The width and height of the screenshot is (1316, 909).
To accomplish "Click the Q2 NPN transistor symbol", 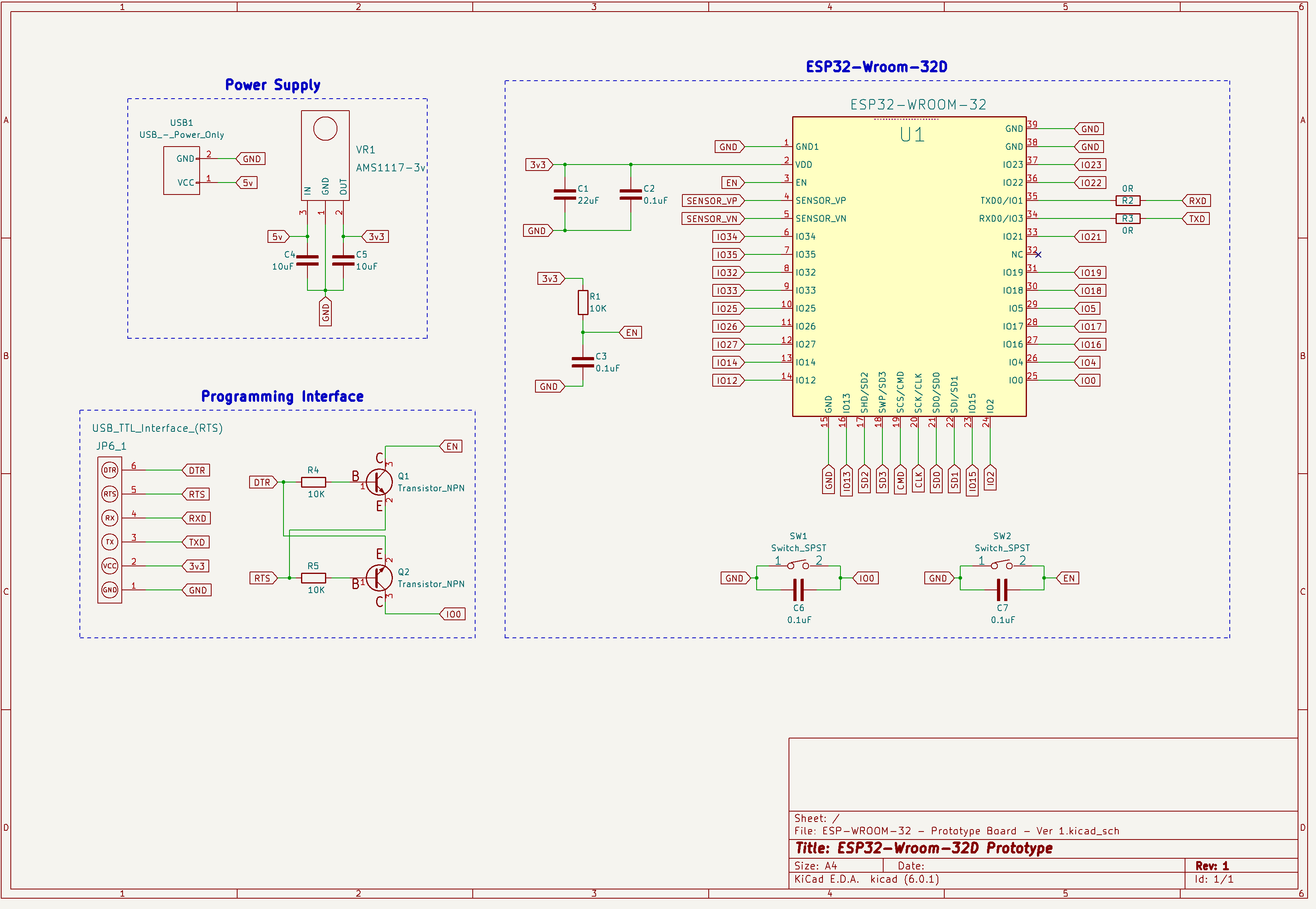I will [x=379, y=578].
